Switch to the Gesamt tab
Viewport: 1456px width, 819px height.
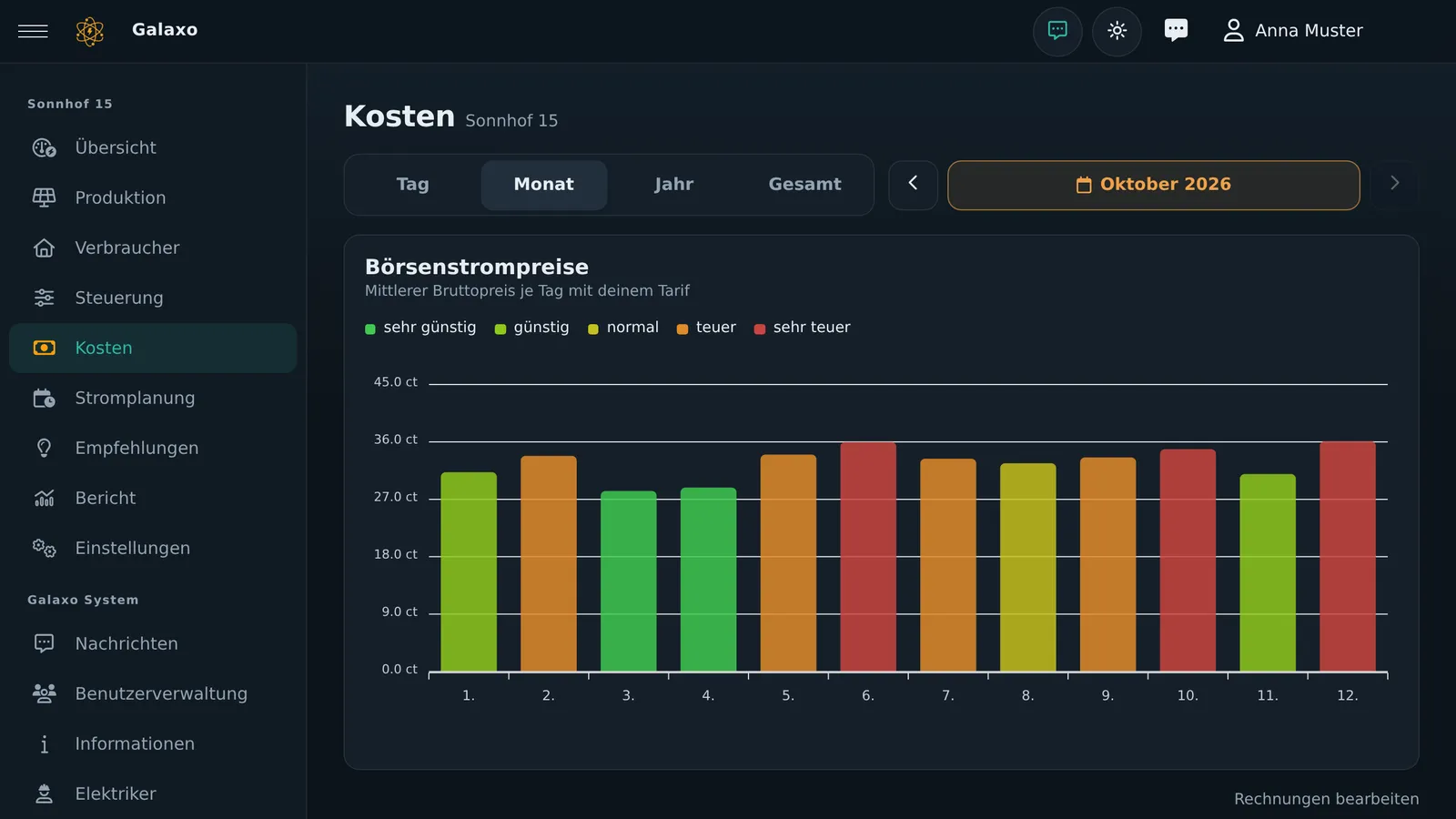click(x=805, y=185)
